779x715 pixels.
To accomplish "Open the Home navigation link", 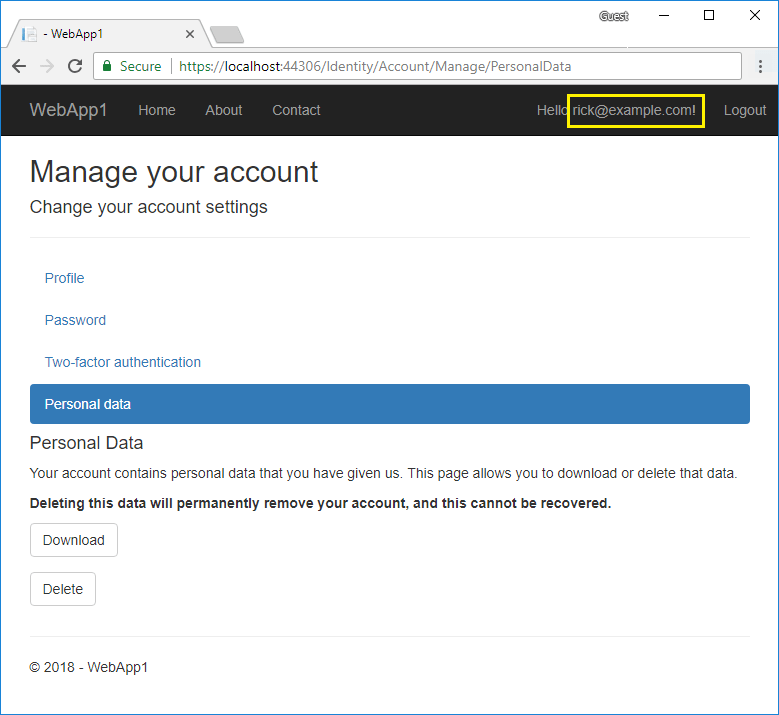I will 157,110.
